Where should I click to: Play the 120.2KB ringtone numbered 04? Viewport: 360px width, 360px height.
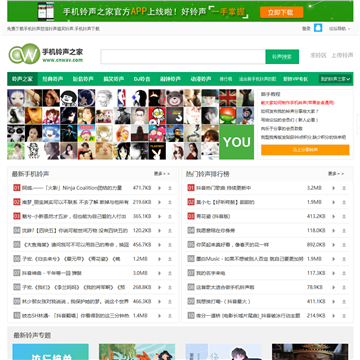[x=159, y=230]
